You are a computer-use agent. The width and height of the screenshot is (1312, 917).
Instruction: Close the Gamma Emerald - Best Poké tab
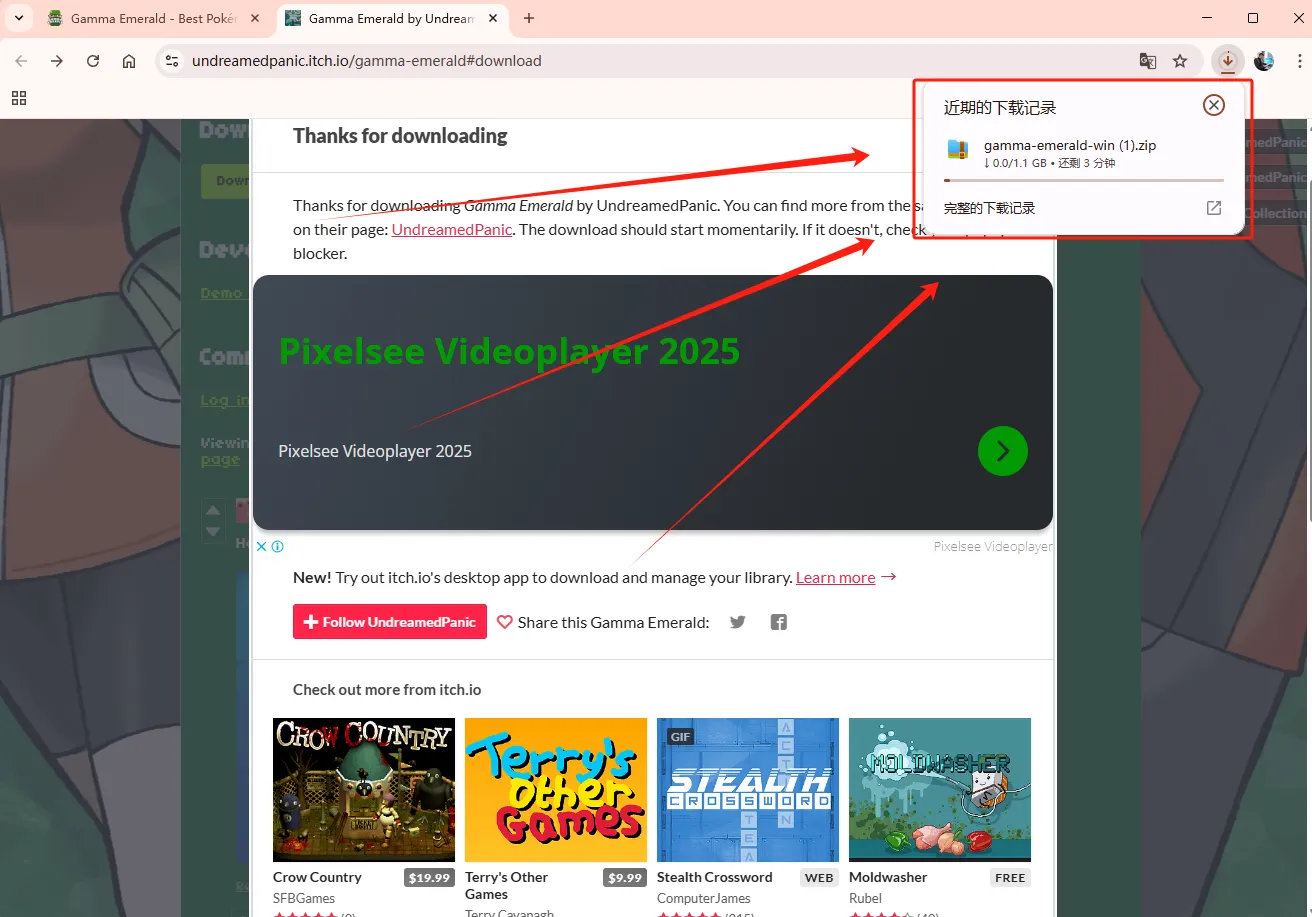click(256, 18)
